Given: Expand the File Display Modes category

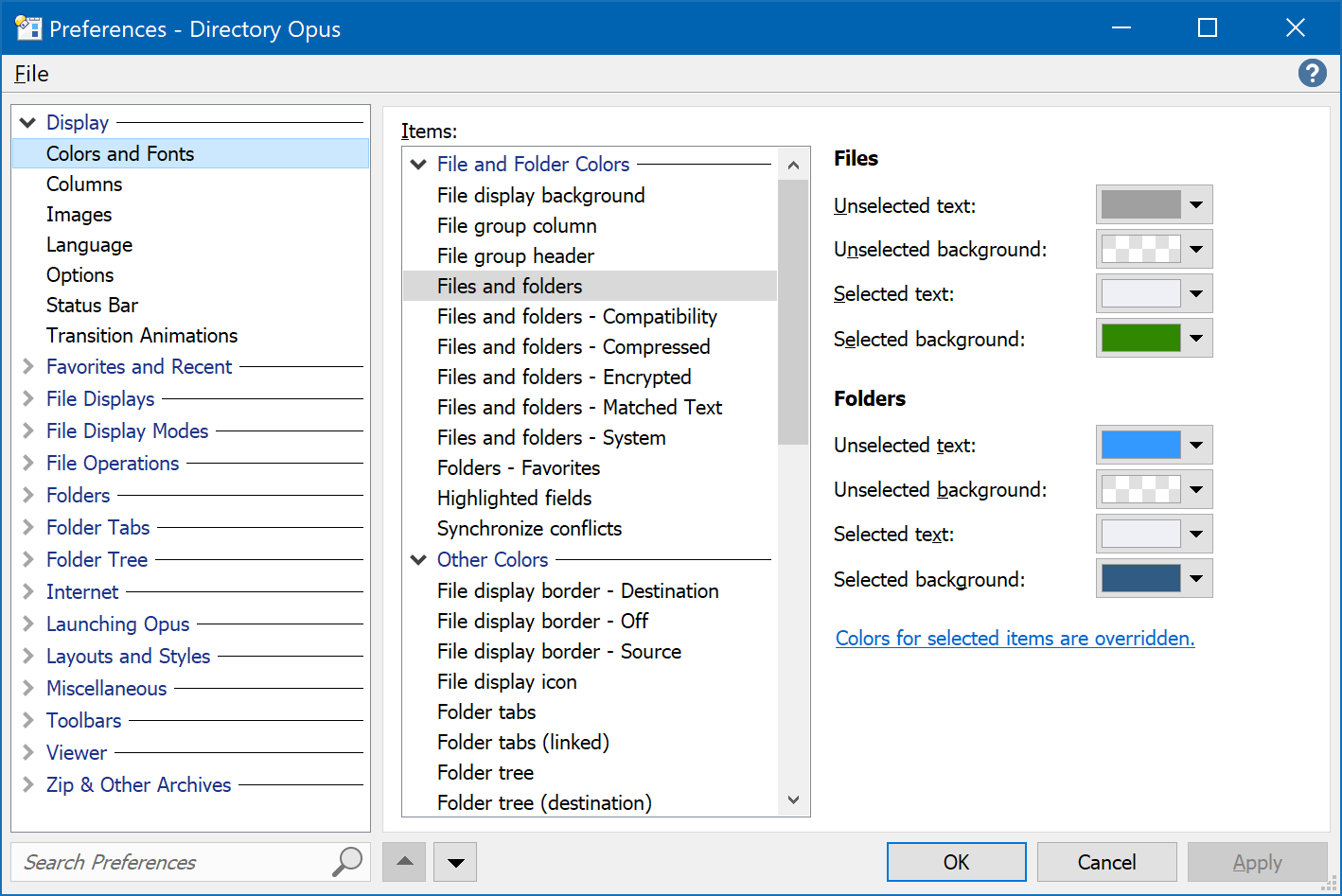Looking at the screenshot, I should [x=27, y=431].
